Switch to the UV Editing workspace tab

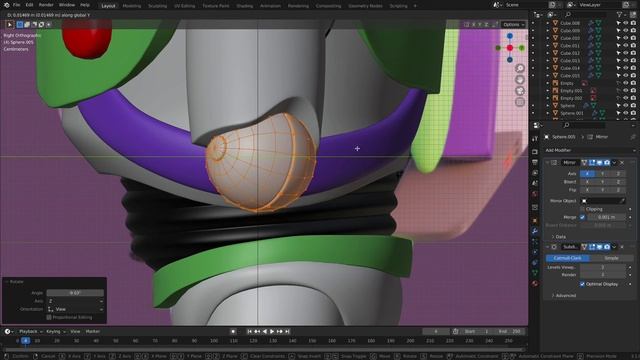[x=184, y=6]
